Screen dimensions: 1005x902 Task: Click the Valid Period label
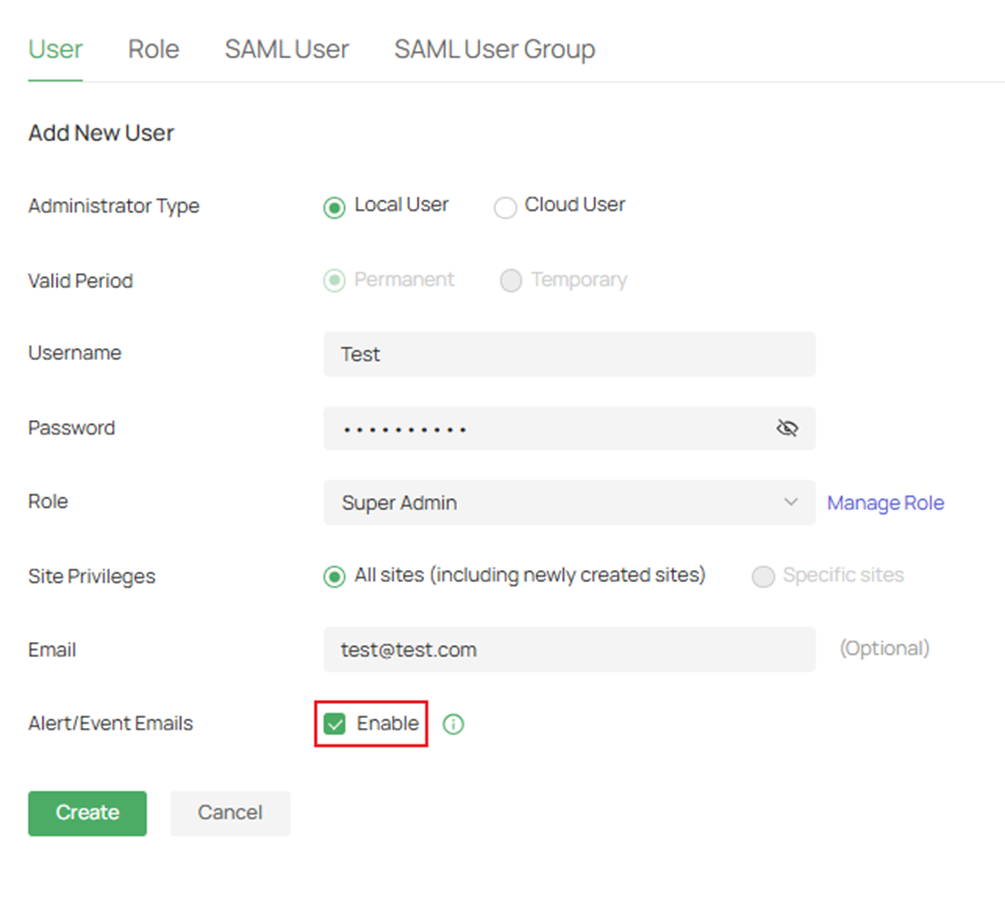coord(81,281)
